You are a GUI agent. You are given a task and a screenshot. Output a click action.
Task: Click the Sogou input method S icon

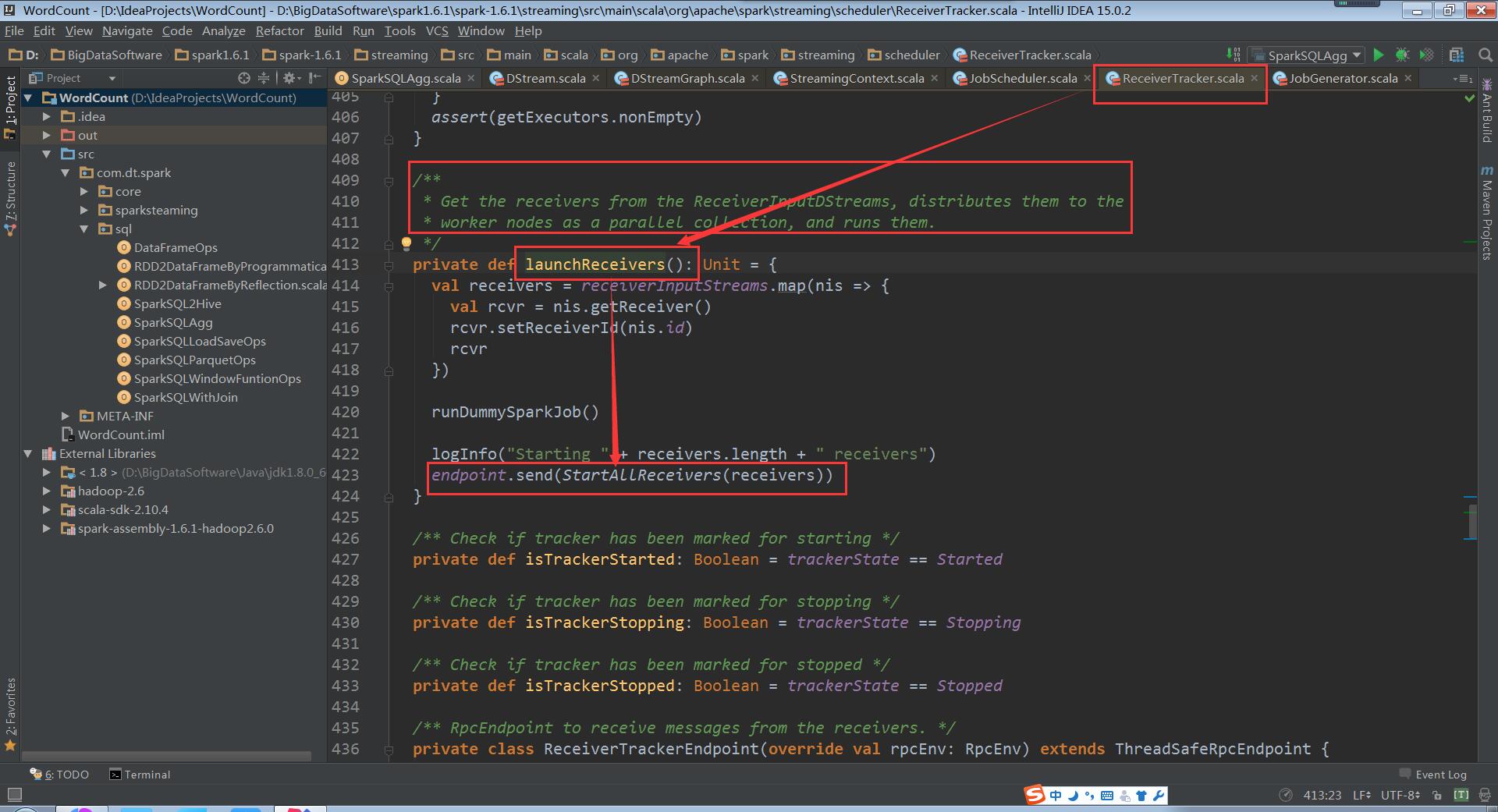[1035, 795]
